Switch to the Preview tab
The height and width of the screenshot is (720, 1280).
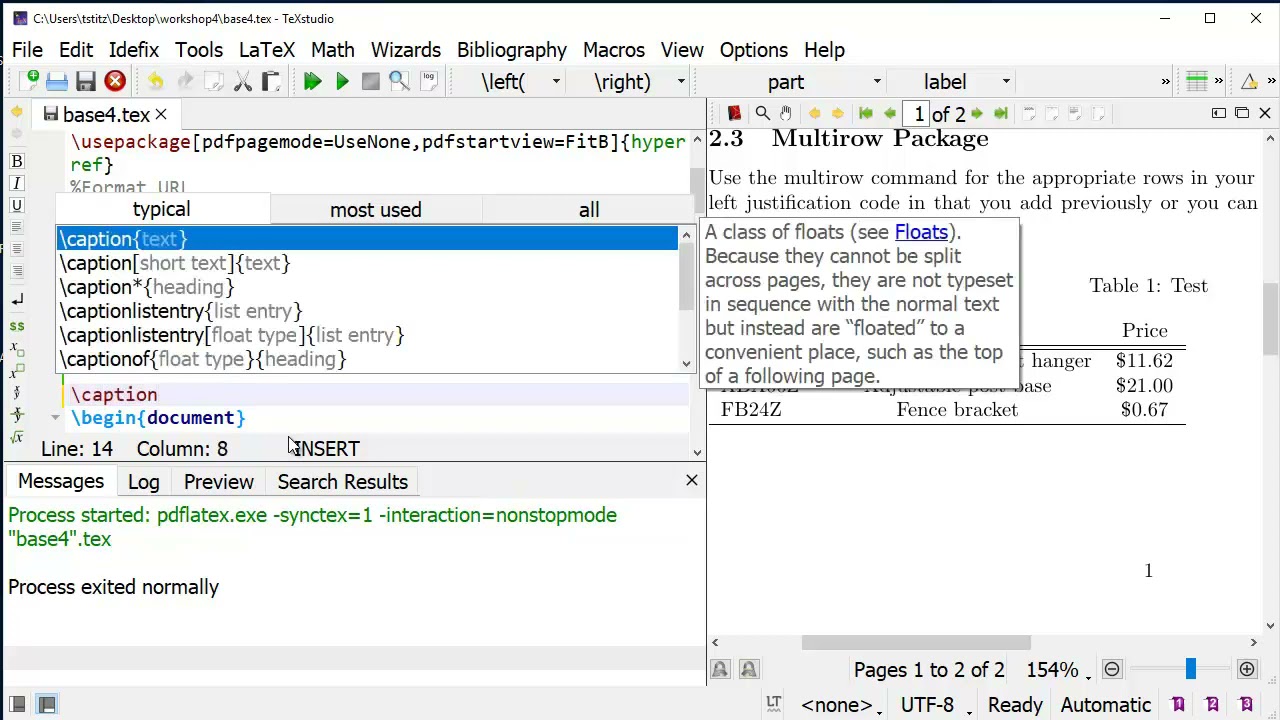[218, 482]
